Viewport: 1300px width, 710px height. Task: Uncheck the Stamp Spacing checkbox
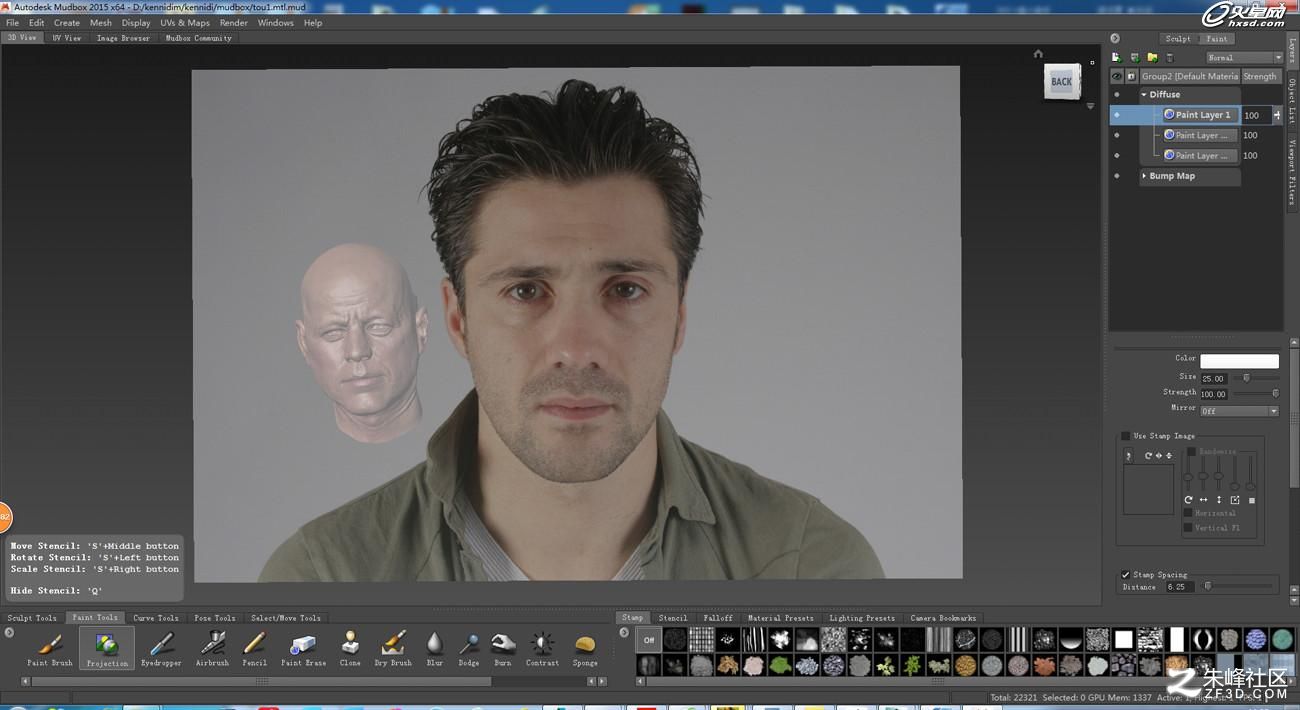pos(1126,575)
